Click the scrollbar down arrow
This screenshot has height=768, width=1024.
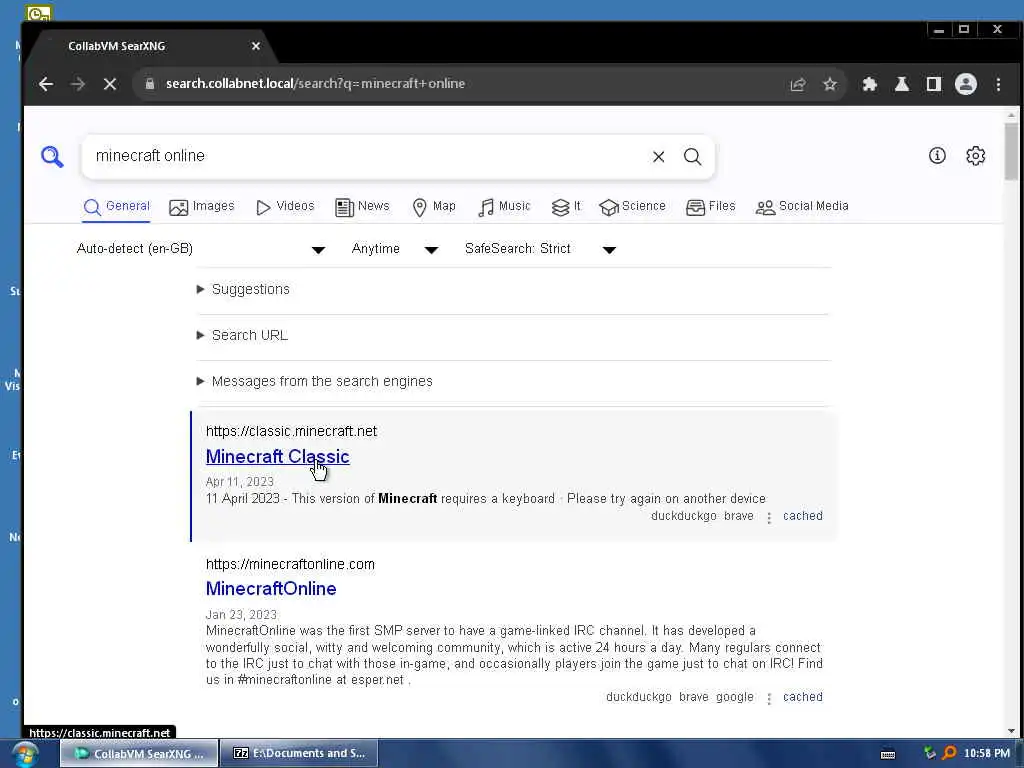[1011, 731]
